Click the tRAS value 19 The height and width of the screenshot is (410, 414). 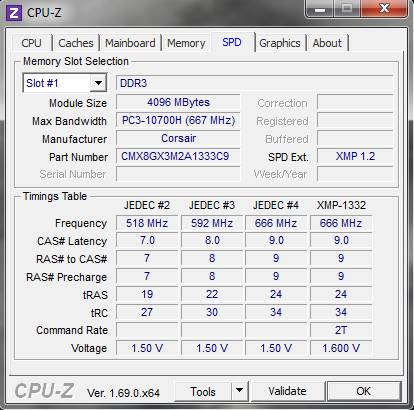pos(147,294)
